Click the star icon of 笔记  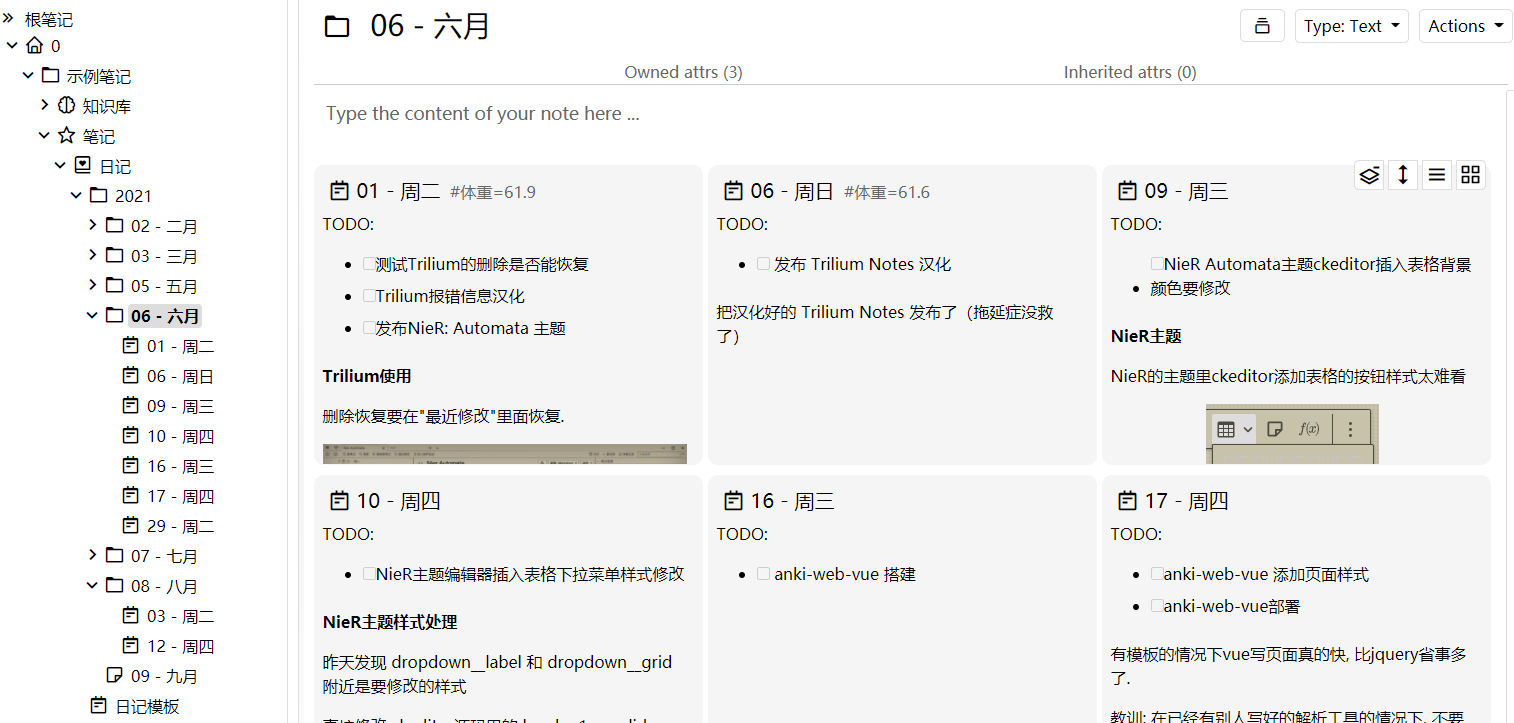pos(67,136)
